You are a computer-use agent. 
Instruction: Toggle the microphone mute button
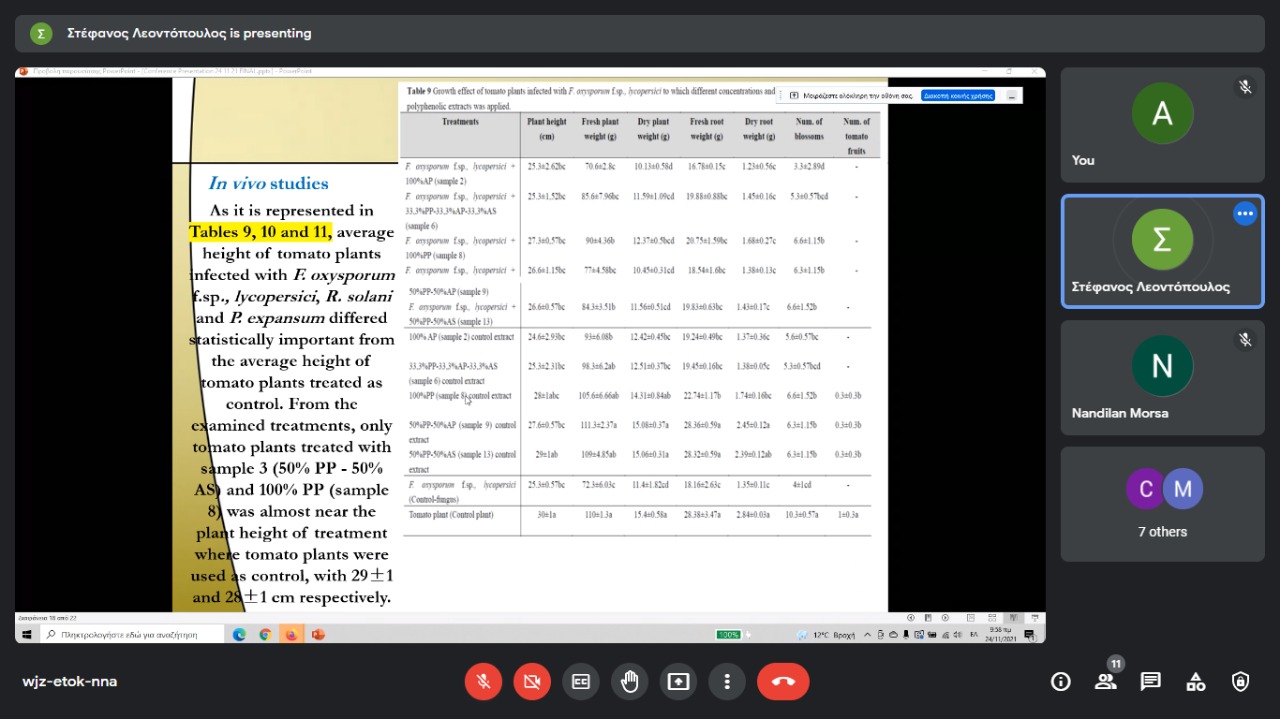coord(483,682)
